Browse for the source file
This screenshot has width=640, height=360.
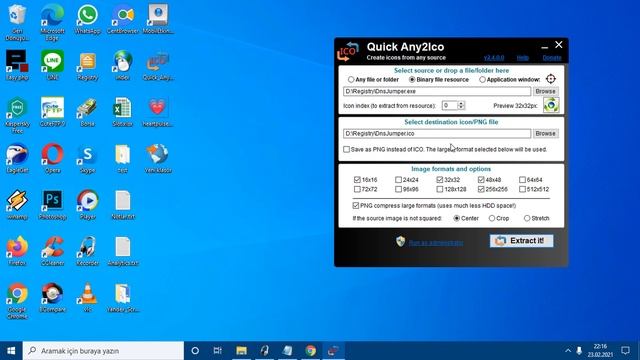point(545,91)
